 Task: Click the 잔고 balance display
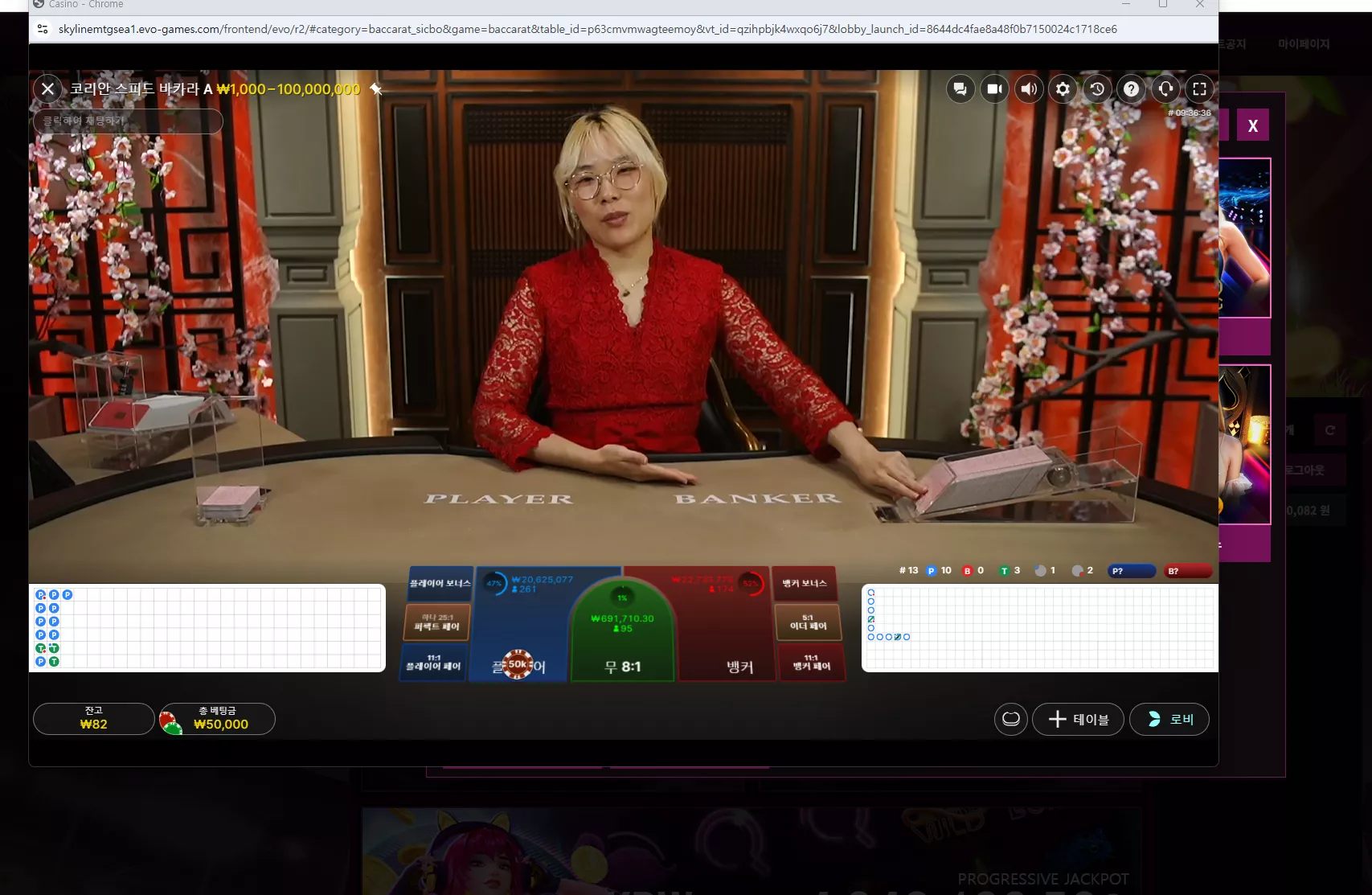93,718
